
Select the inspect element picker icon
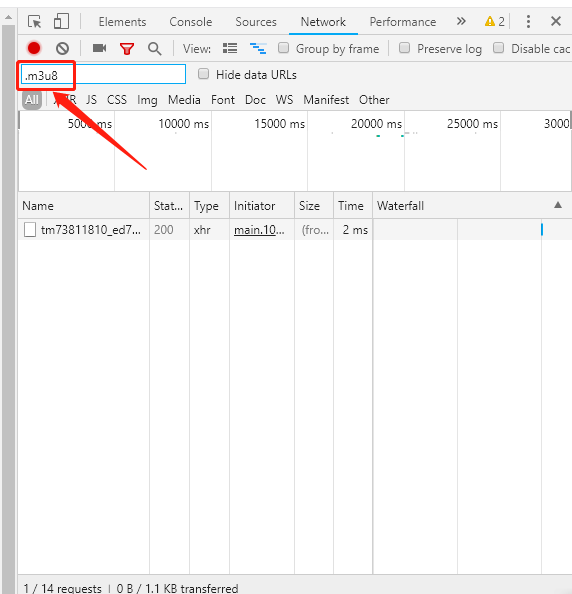click(35, 22)
